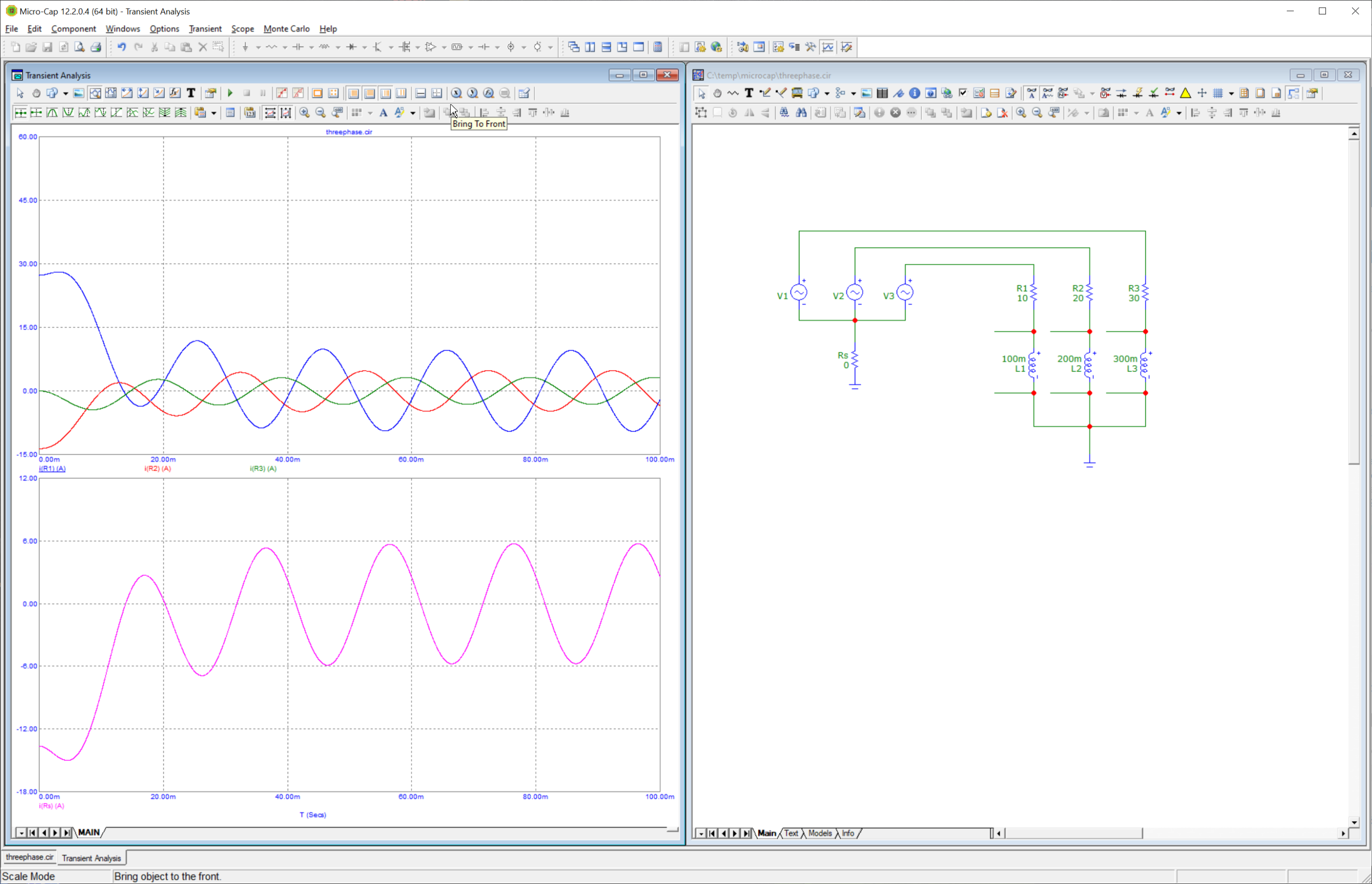
Task: Select the Pan hand tool in analysis window
Action: tap(36, 93)
